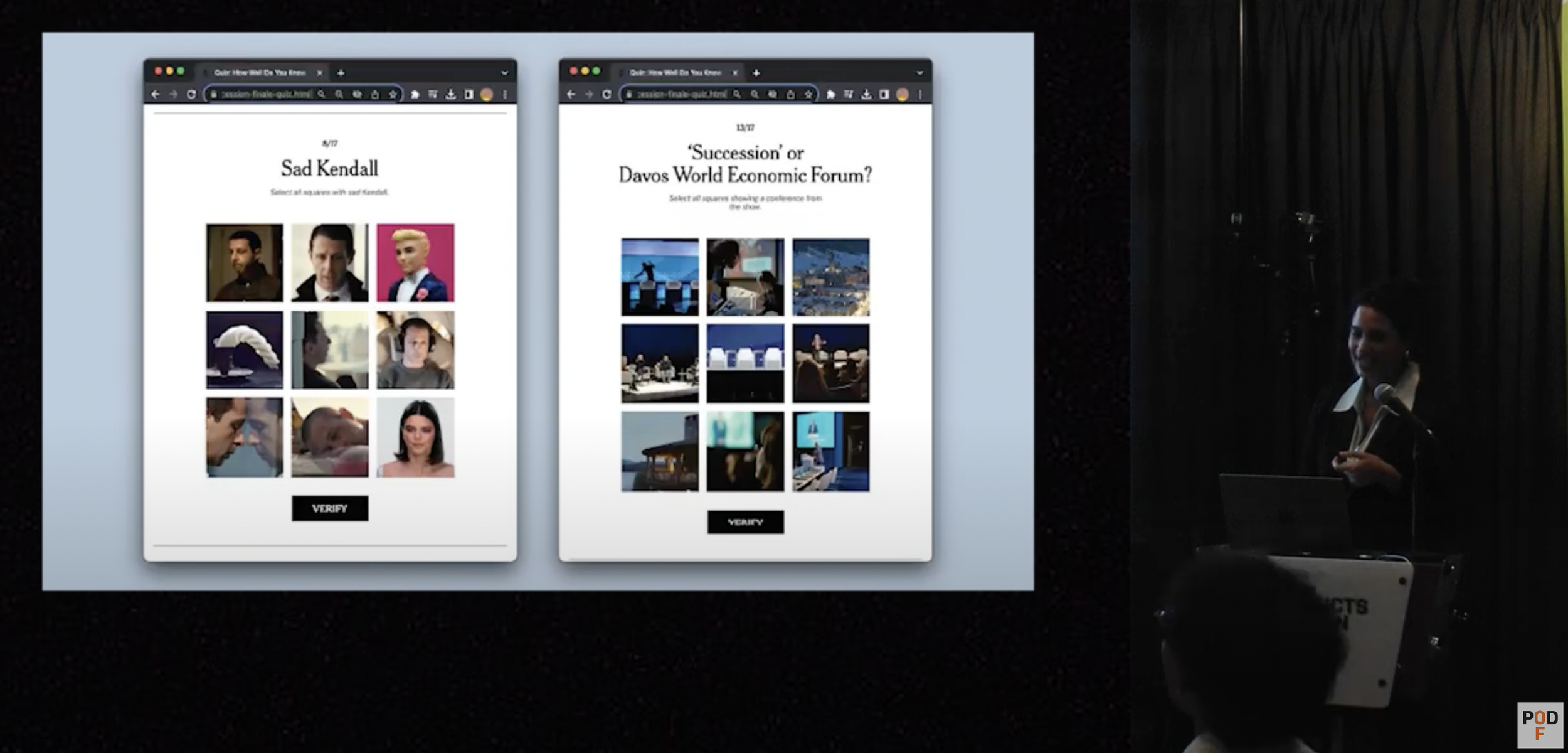Image resolution: width=1568 pixels, height=753 pixels.
Task: Click the profile avatar in the right browser
Action: [902, 94]
